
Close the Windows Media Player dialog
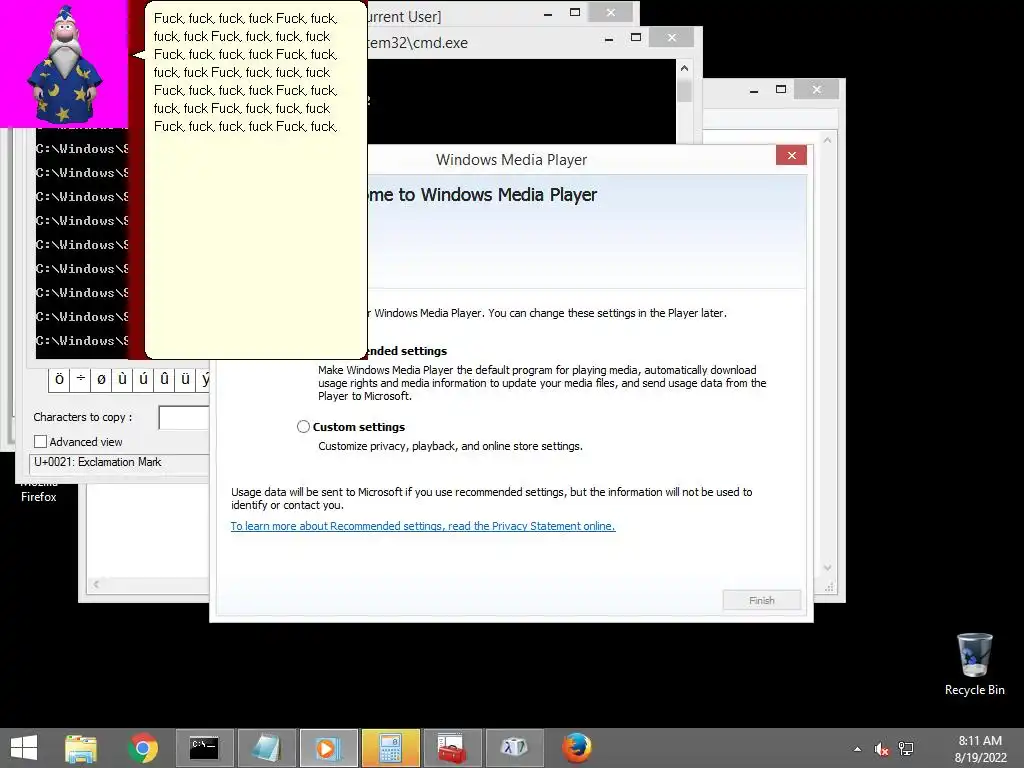coord(792,155)
